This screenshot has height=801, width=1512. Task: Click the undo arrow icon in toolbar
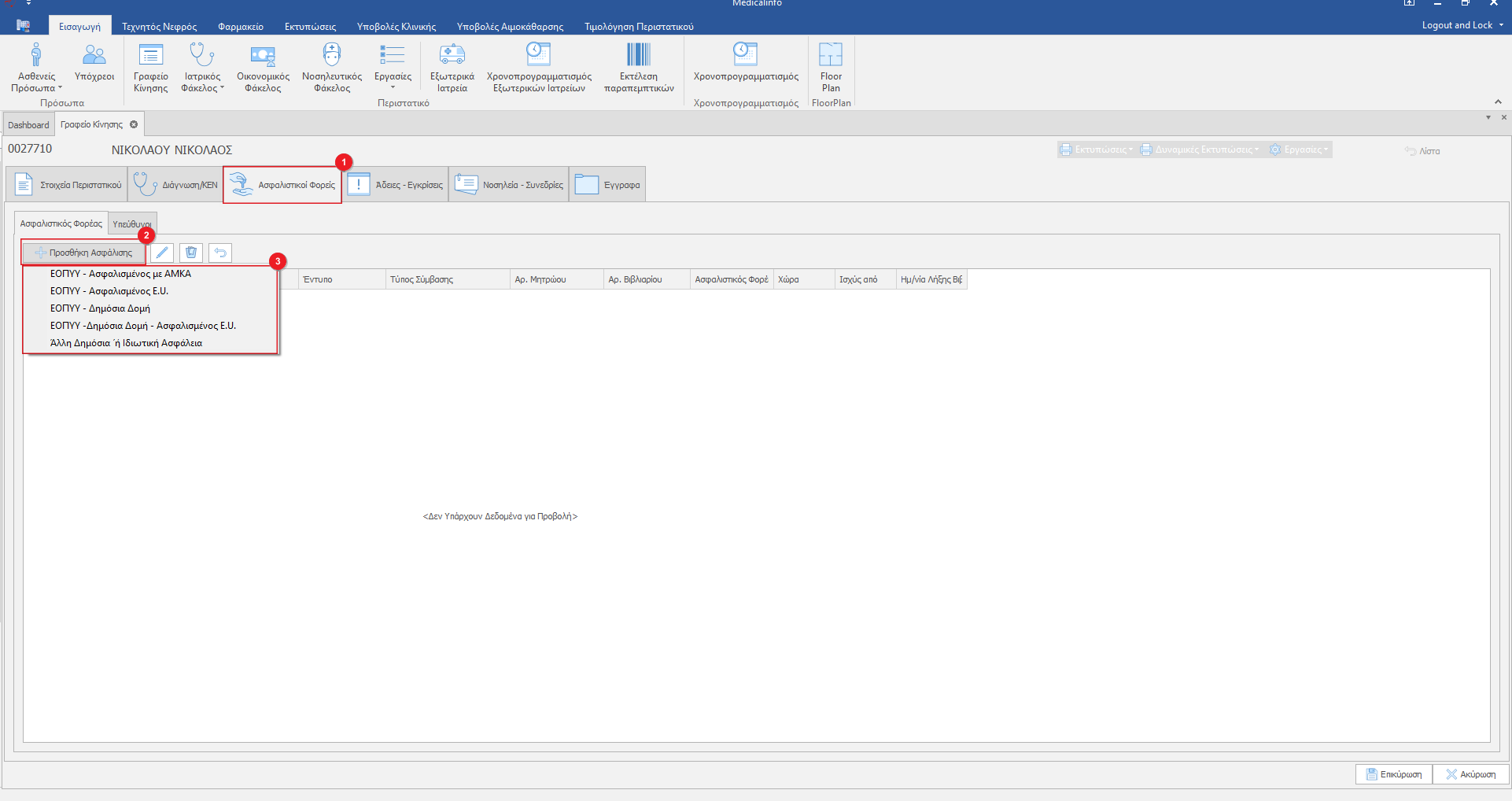[x=220, y=253]
